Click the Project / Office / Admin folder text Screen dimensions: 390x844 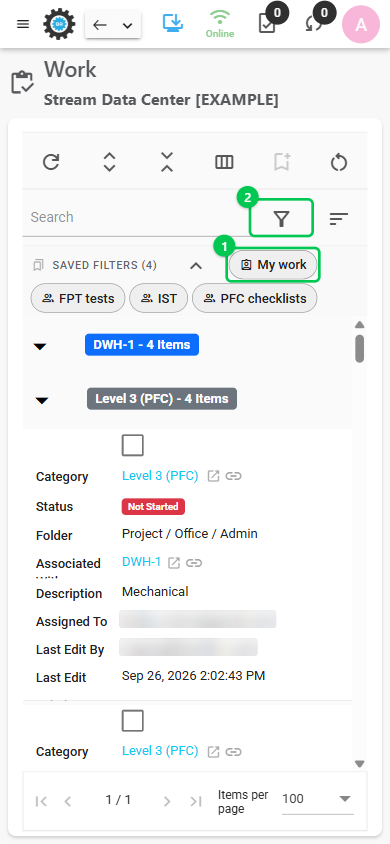tap(190, 534)
